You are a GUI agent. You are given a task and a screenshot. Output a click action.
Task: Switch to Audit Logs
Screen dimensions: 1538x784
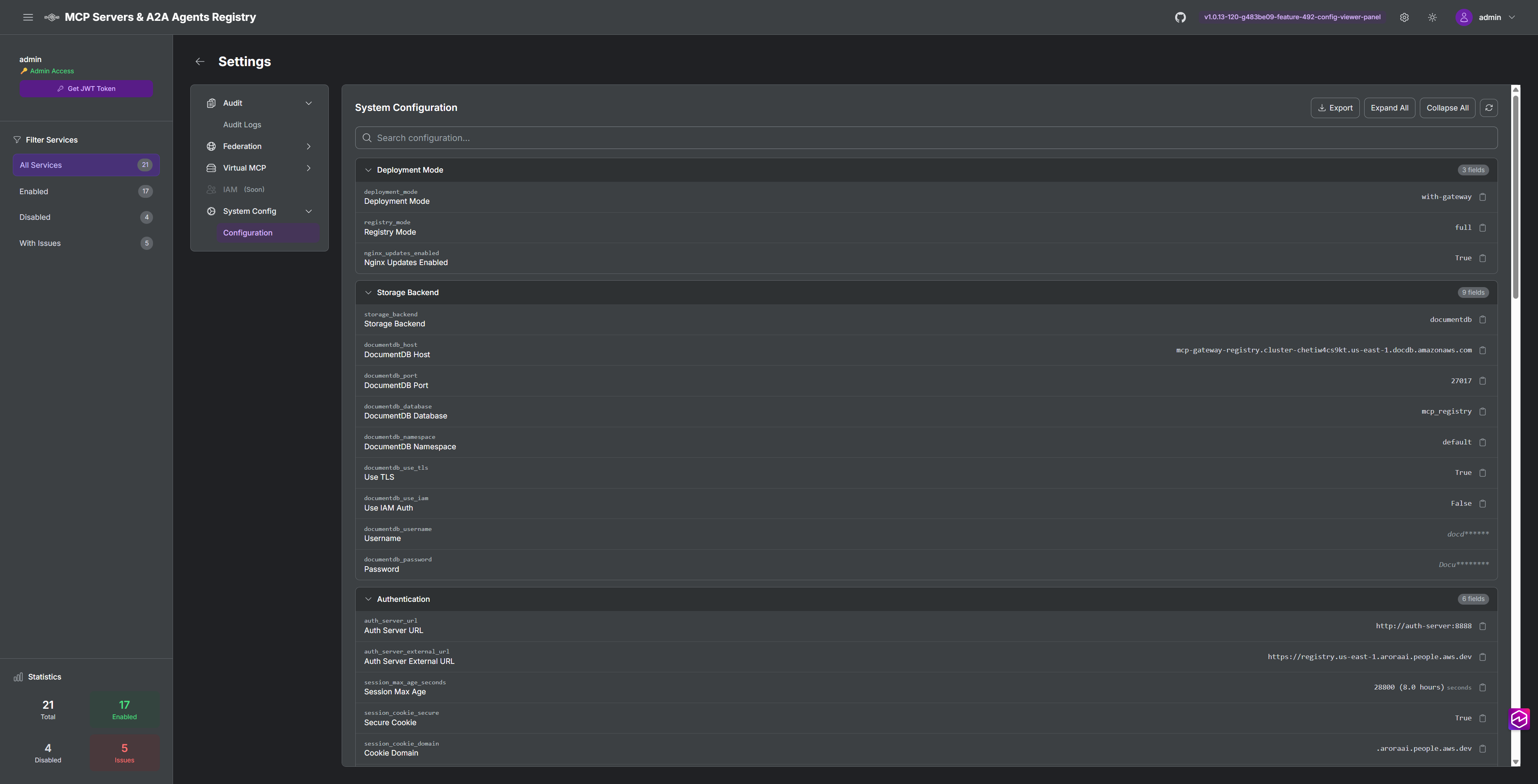(242, 125)
